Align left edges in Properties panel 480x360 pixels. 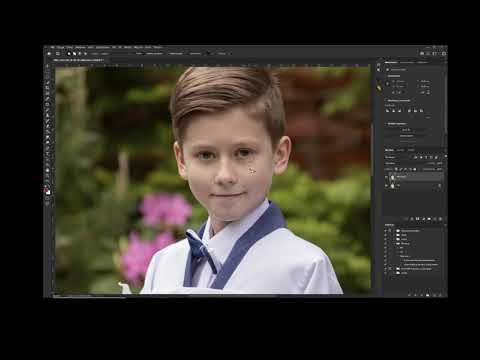(387, 110)
